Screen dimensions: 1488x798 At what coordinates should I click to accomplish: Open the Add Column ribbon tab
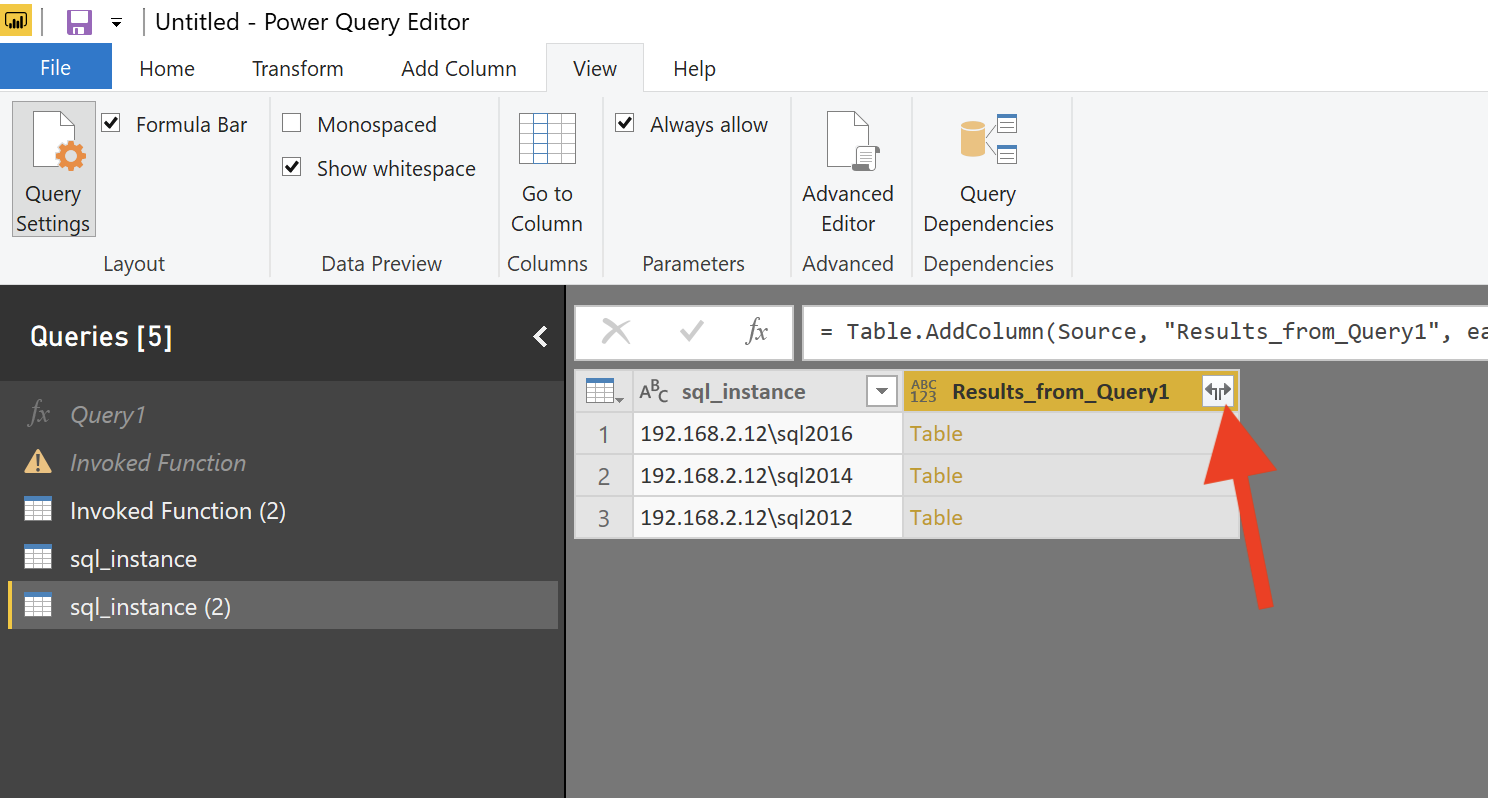pyautogui.click(x=459, y=68)
